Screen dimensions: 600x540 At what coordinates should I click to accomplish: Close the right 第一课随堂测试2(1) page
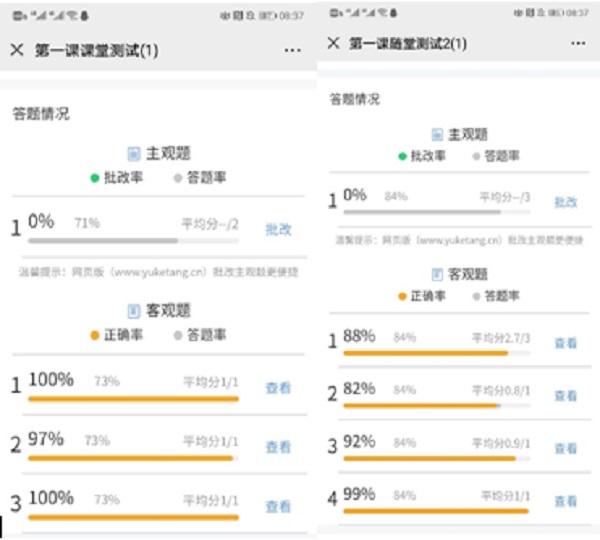(x=332, y=44)
